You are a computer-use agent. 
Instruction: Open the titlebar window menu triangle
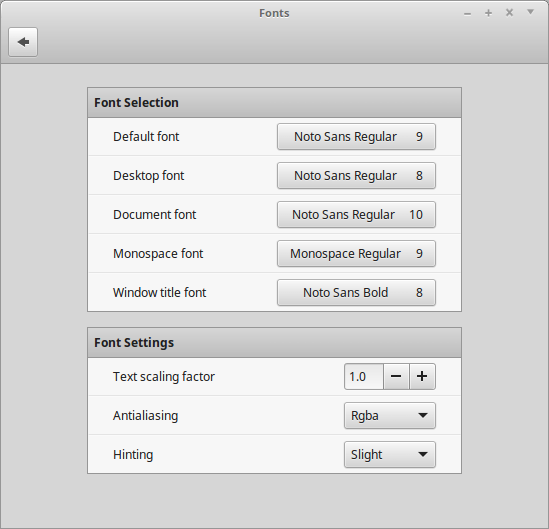(530, 12)
